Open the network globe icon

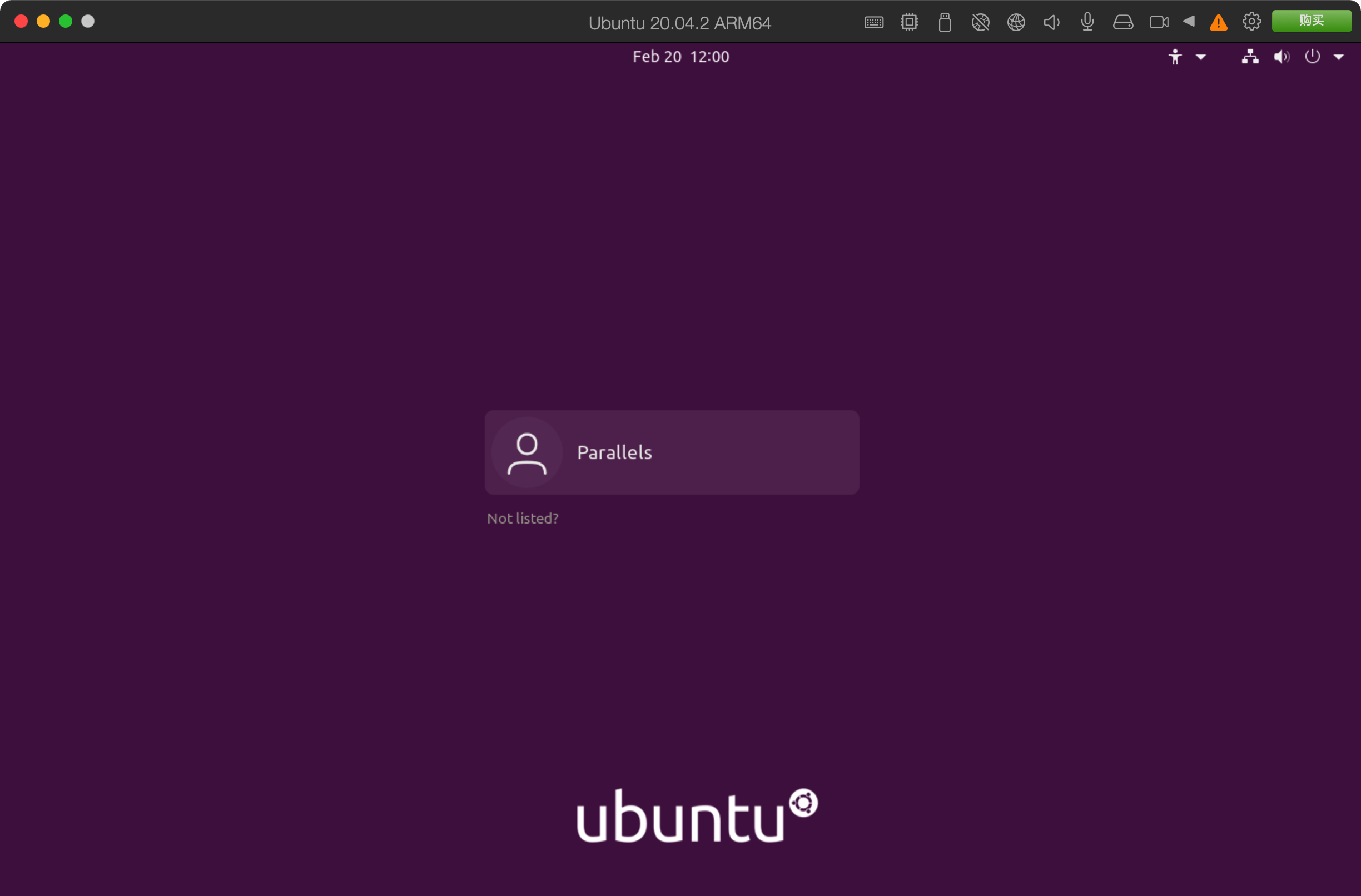coord(1016,23)
